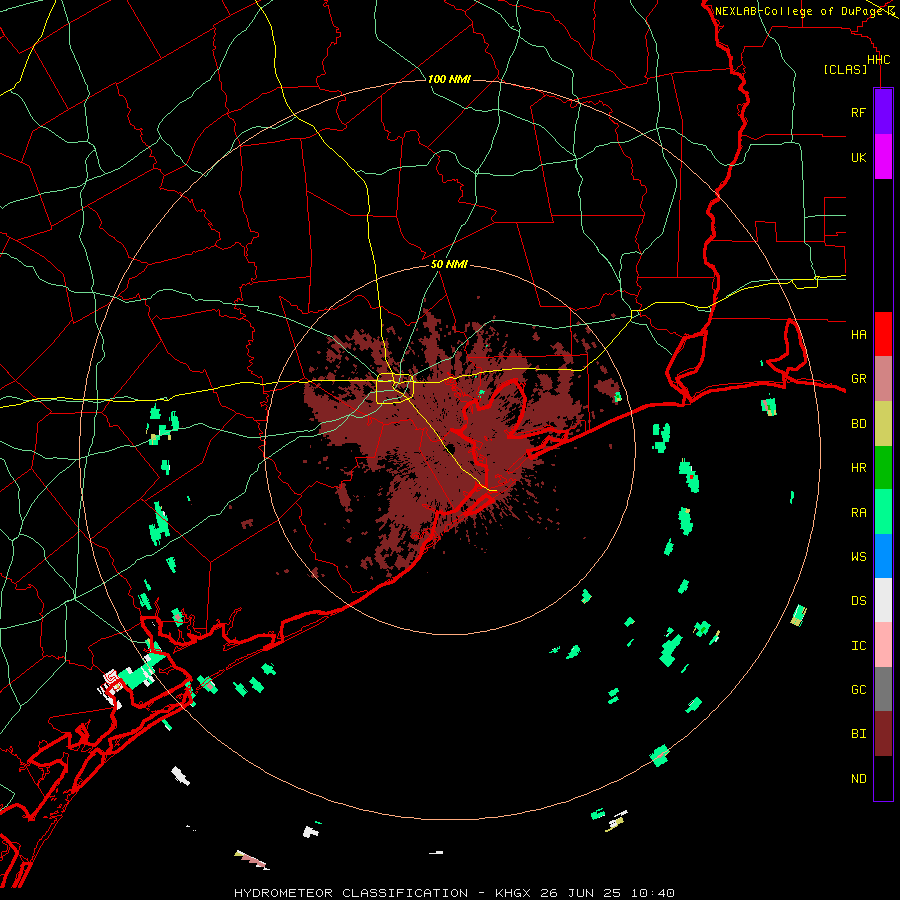
Task: Click the BD yellow legend swatch
Action: [x=883, y=424]
